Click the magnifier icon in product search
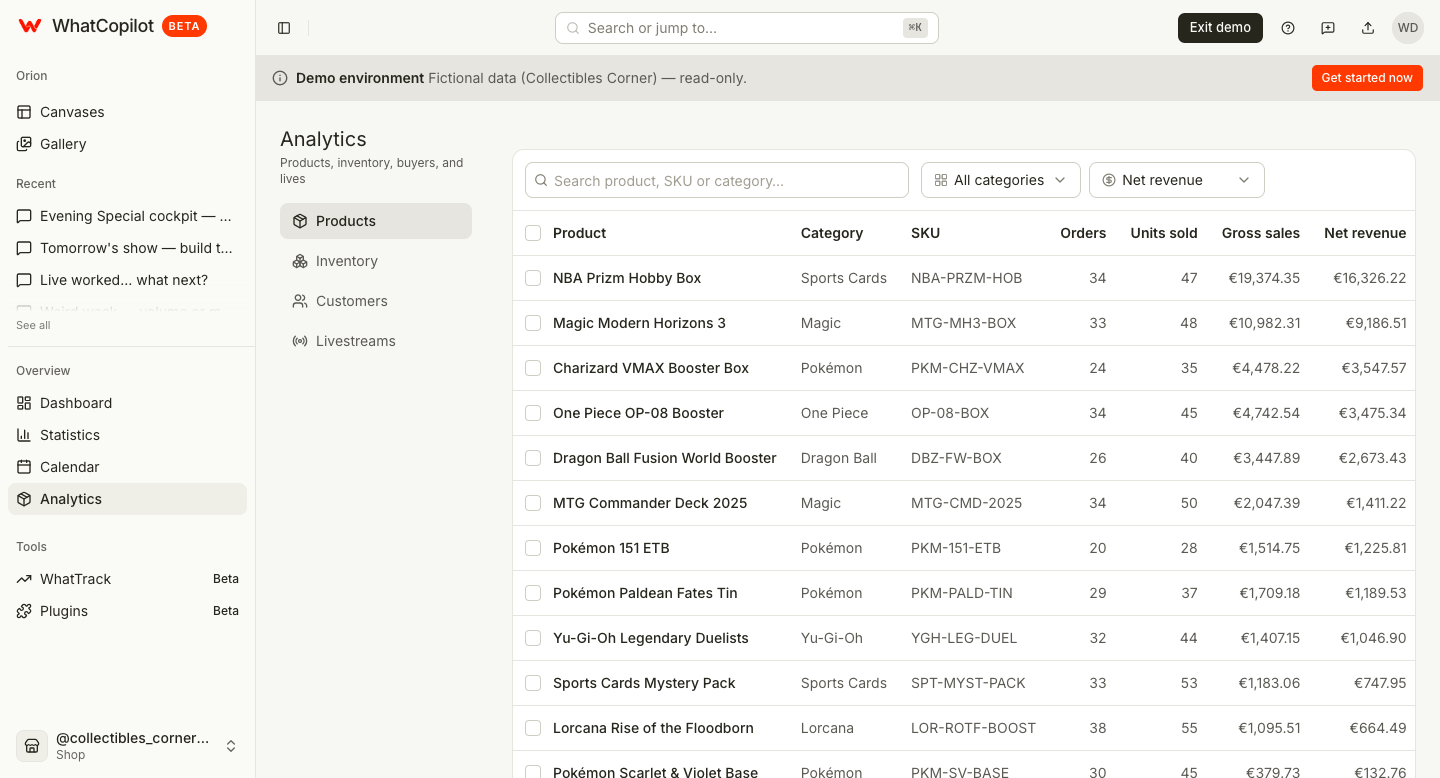Image resolution: width=1440 pixels, height=778 pixels. pos(541,181)
